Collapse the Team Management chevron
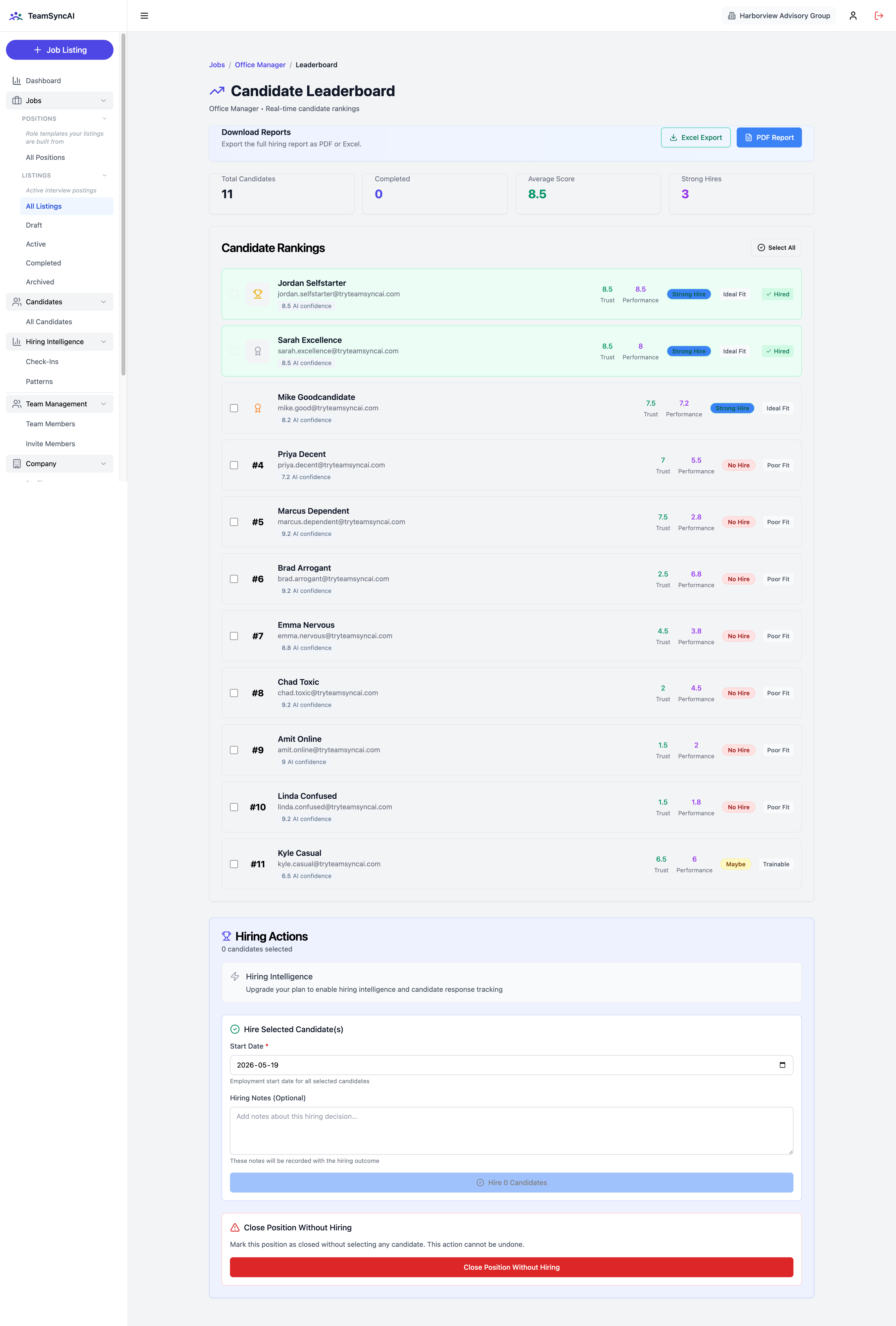 103,404
